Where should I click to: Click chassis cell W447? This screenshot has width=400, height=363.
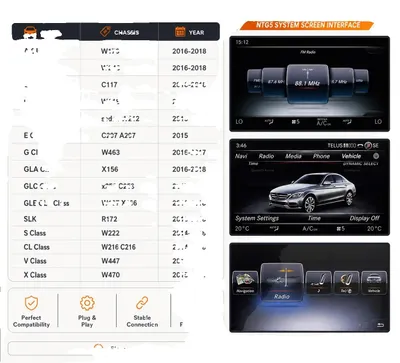point(110,261)
